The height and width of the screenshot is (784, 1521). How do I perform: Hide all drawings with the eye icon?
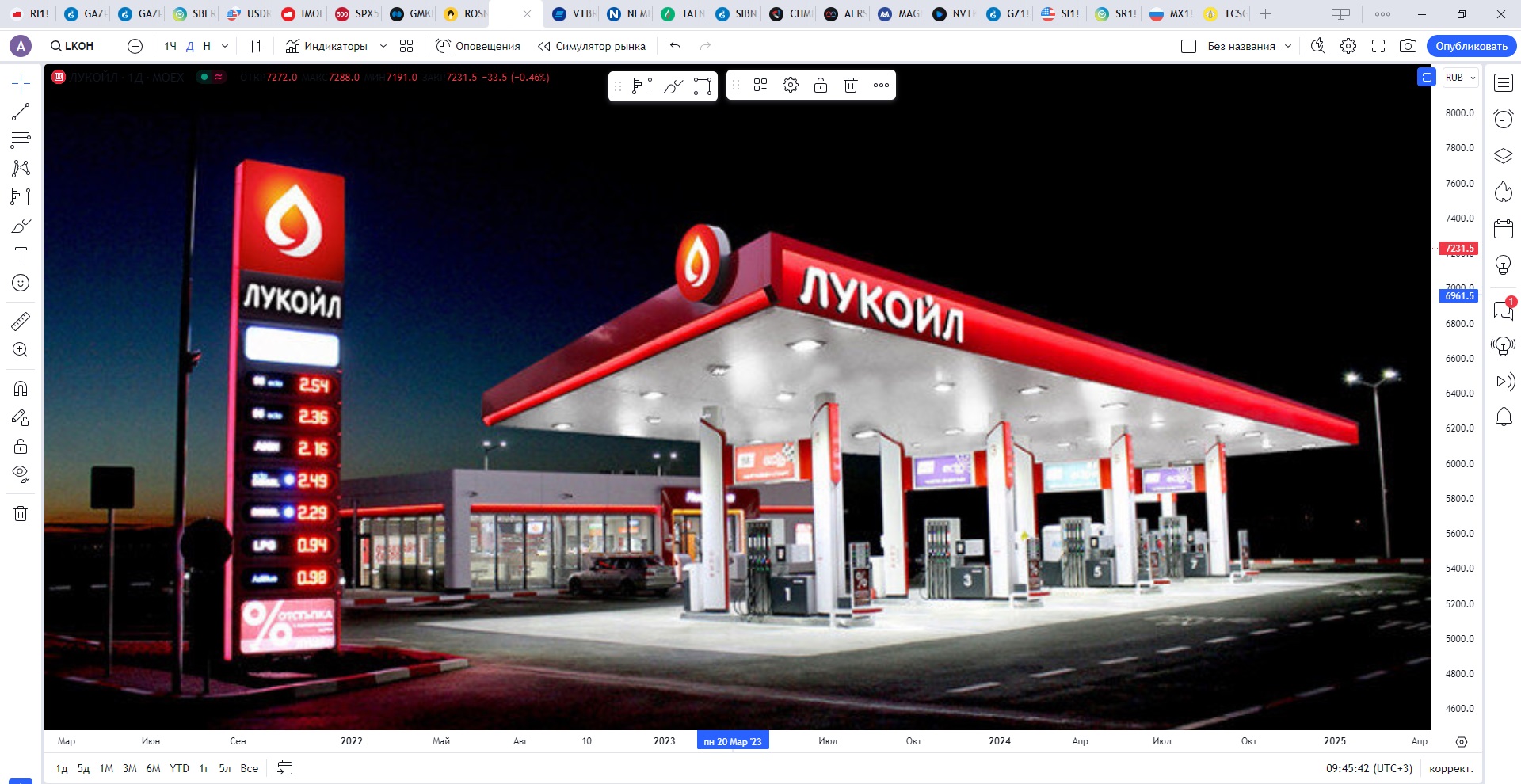click(21, 474)
